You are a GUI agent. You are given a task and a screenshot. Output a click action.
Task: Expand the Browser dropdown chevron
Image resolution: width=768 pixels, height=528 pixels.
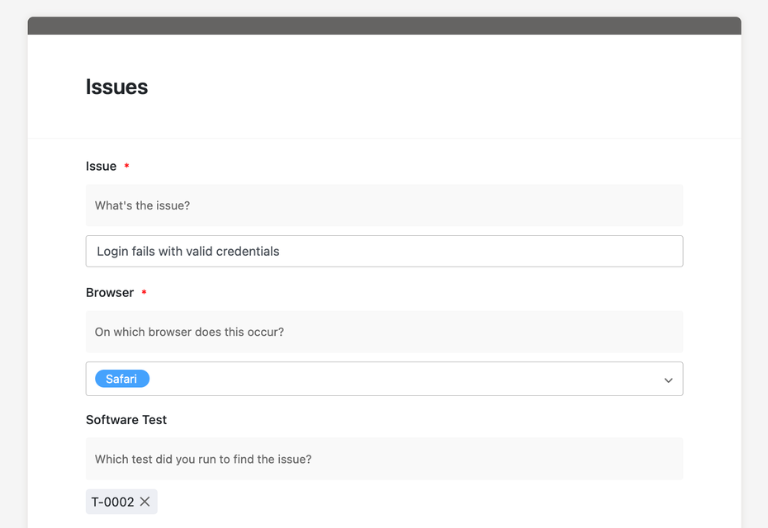tap(668, 380)
